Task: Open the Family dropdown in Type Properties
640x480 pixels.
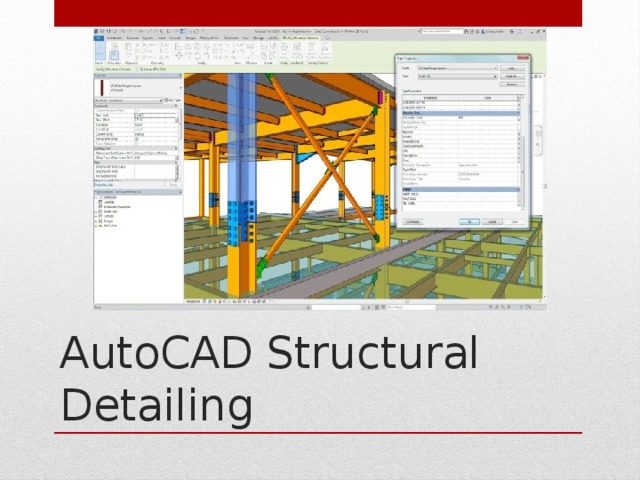Action: (457, 68)
